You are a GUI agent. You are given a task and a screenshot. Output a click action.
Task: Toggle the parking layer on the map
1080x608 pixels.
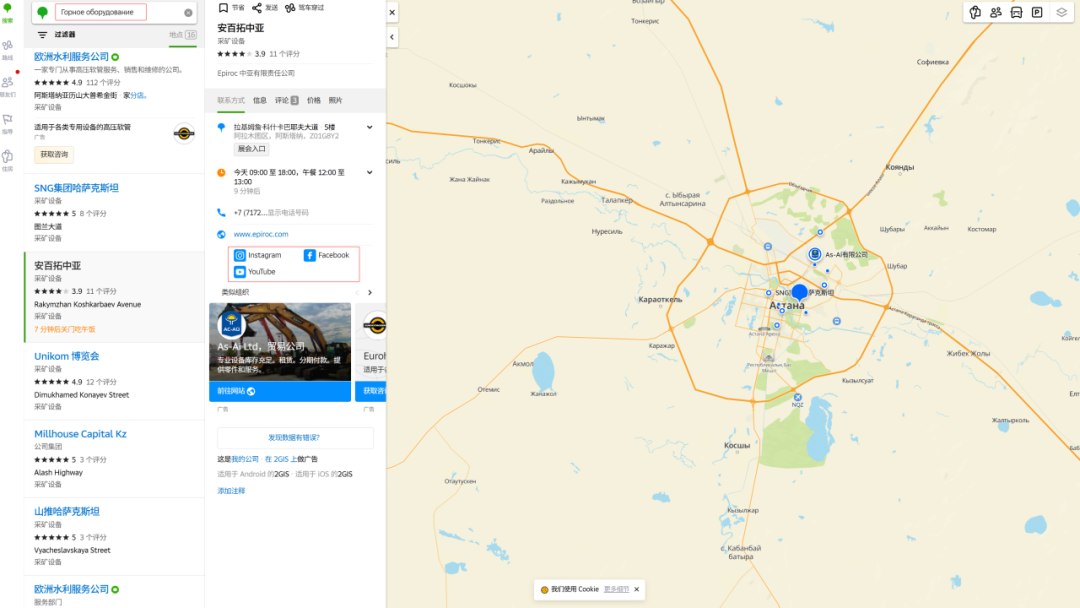coord(1037,12)
